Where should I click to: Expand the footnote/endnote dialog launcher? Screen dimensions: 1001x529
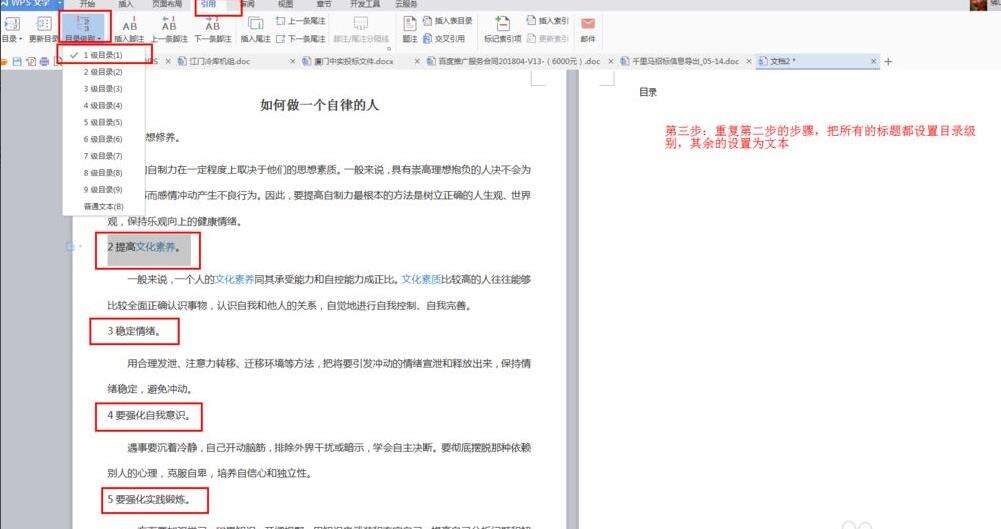[388, 48]
